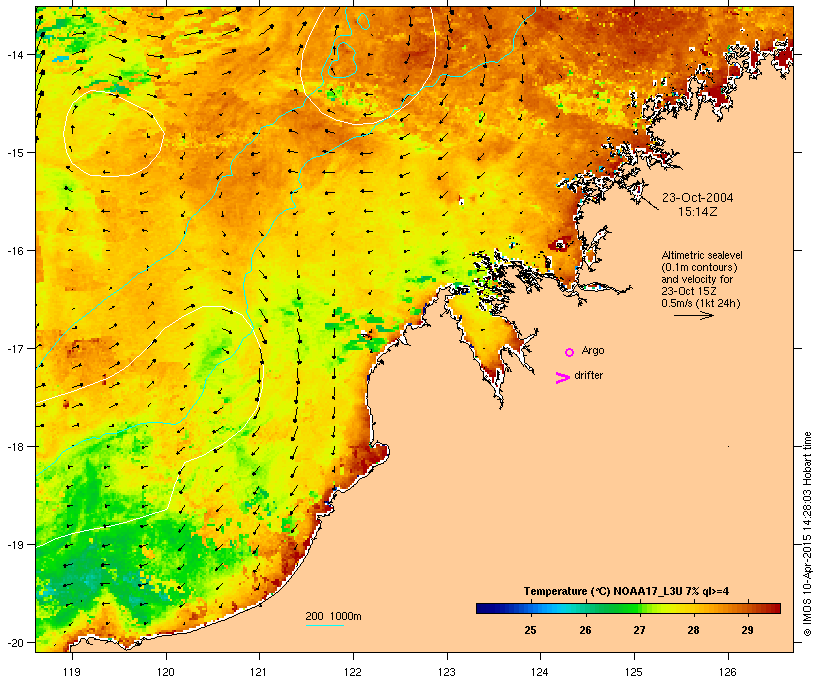Click the 'Temperature (°C) NOAA17_L3U 7% ql>=4' title
Viewport: 820px width, 680px height.
point(627,591)
